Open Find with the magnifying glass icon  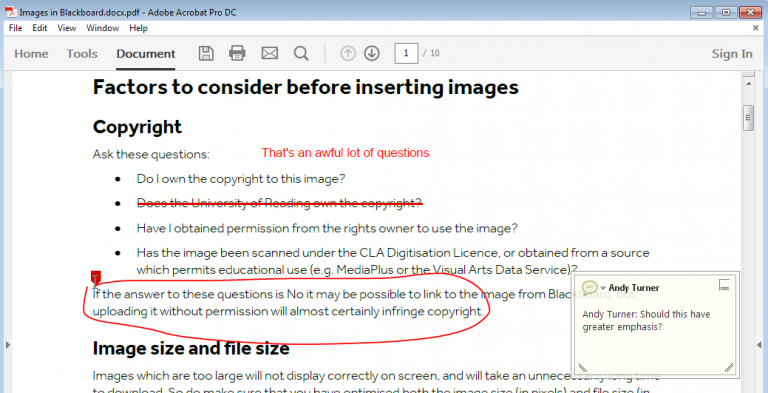point(301,53)
